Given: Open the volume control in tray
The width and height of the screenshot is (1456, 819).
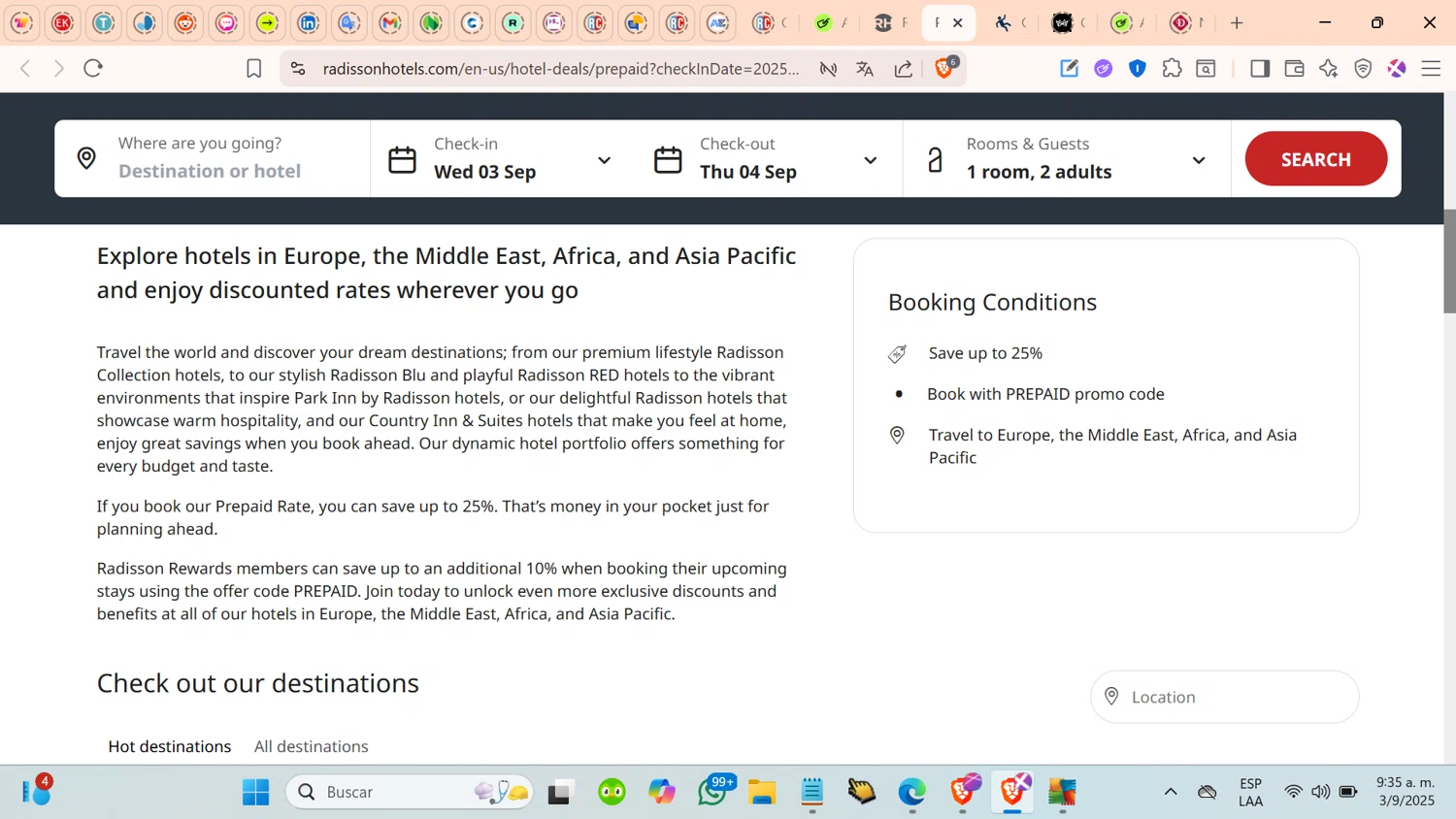Looking at the screenshot, I should point(1320,792).
